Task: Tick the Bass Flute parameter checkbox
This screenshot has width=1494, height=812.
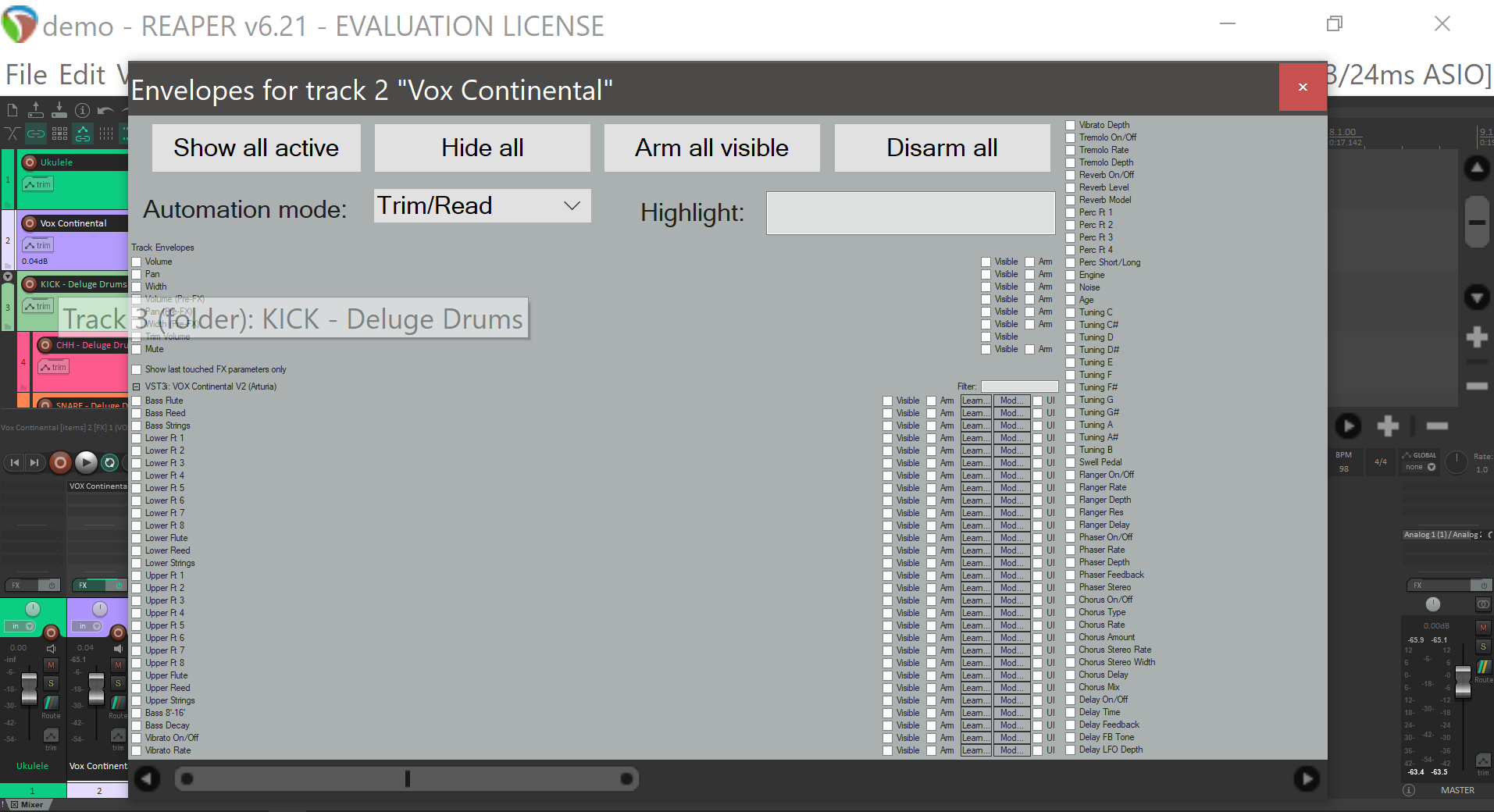Action: pyautogui.click(x=137, y=401)
